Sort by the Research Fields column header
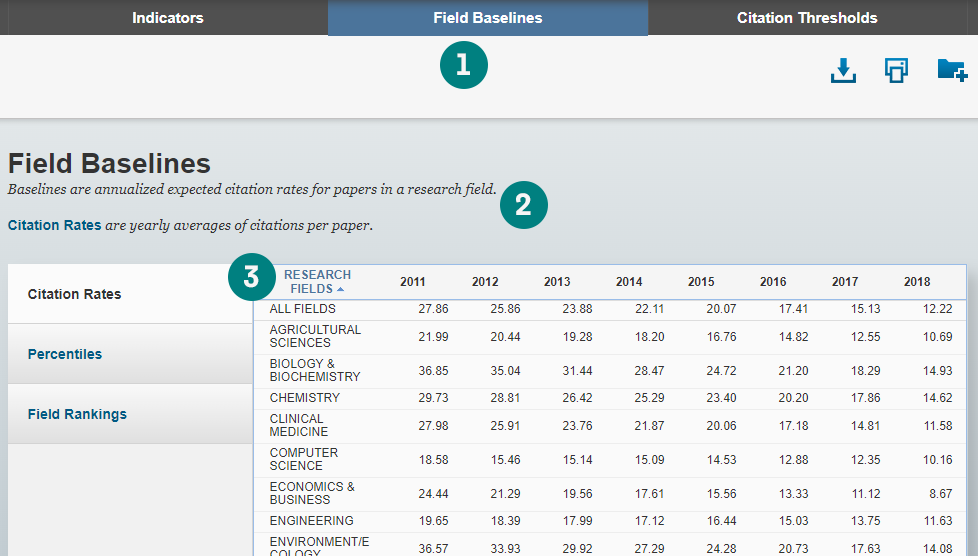The height and width of the screenshot is (556, 978). coord(317,281)
